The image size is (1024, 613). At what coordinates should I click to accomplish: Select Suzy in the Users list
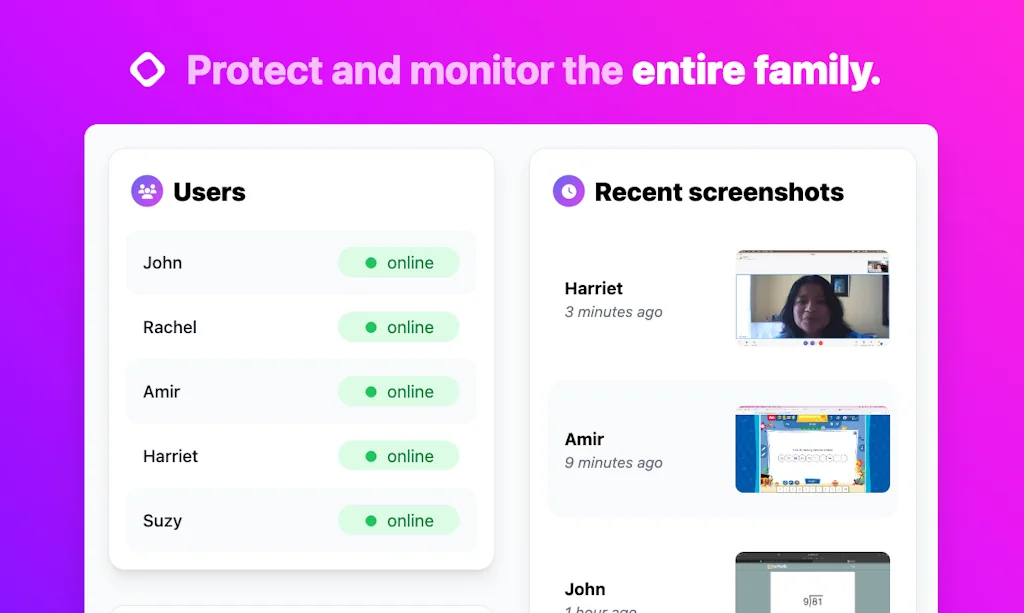(x=163, y=521)
